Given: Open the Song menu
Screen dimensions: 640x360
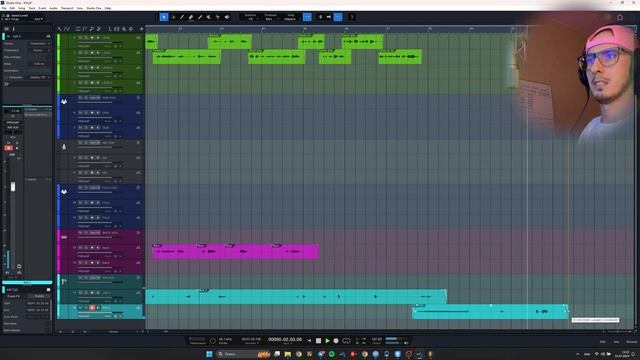Looking at the screenshot, I should pyautogui.click(x=22, y=8).
